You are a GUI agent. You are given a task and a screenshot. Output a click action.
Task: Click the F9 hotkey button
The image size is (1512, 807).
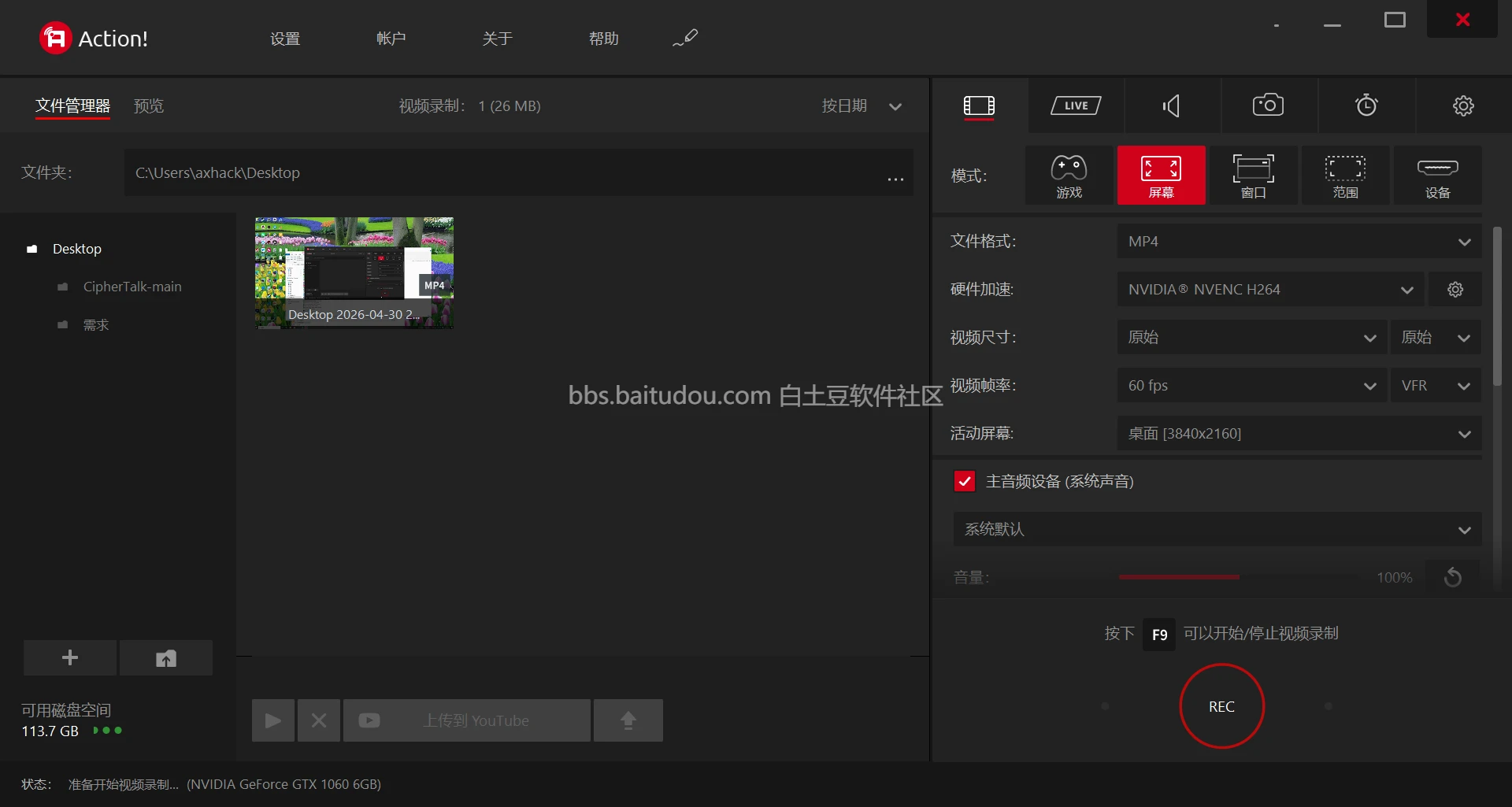[1159, 635]
